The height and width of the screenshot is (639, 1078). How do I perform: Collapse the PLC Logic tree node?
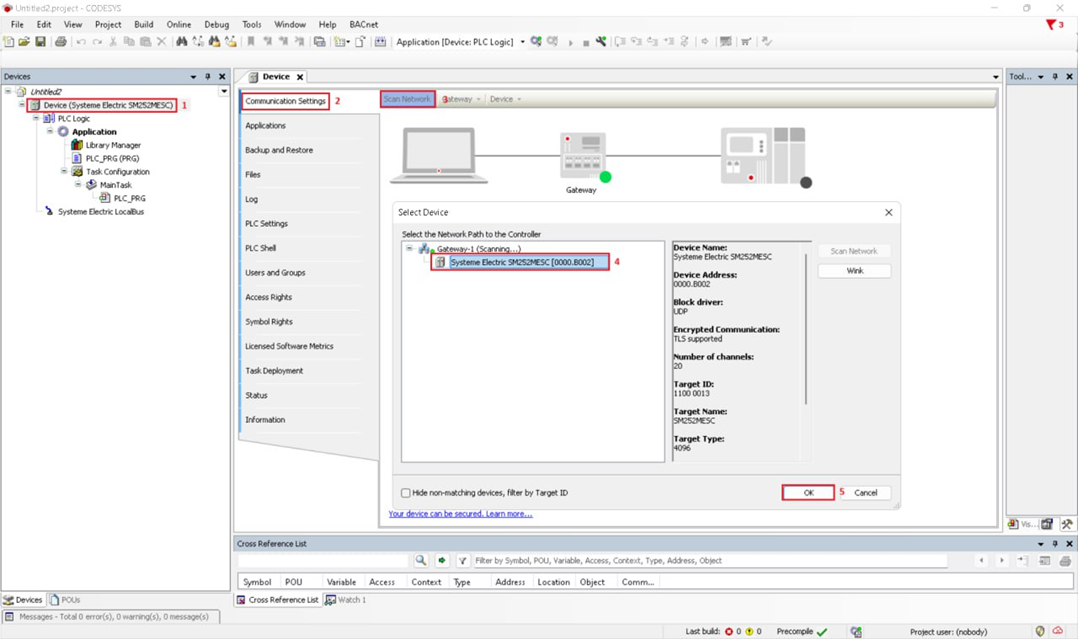[x=36, y=119]
